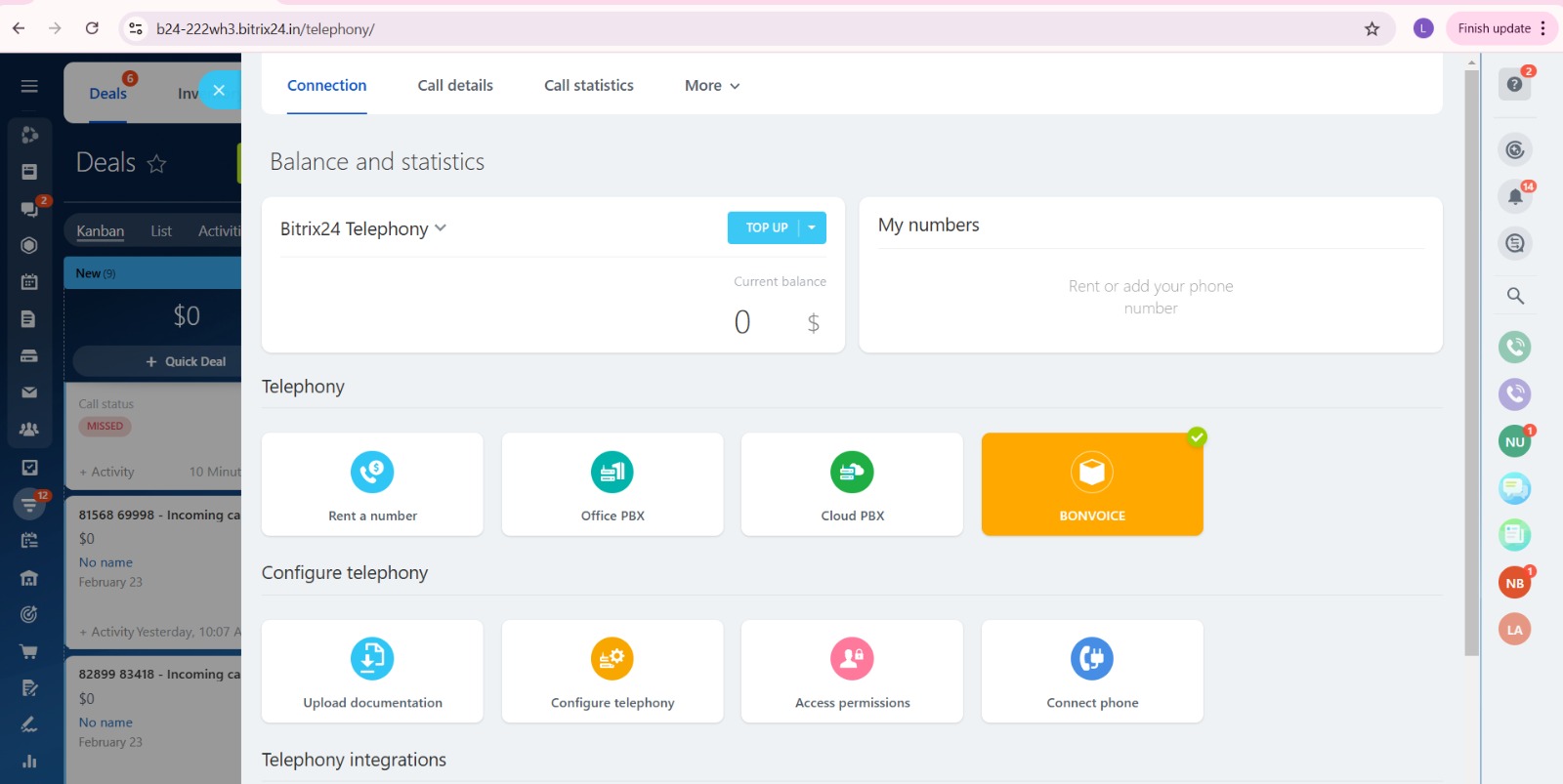Viewport: 1563px width, 784px height.
Task: Open the notifications bell in sidebar
Action: click(1514, 197)
